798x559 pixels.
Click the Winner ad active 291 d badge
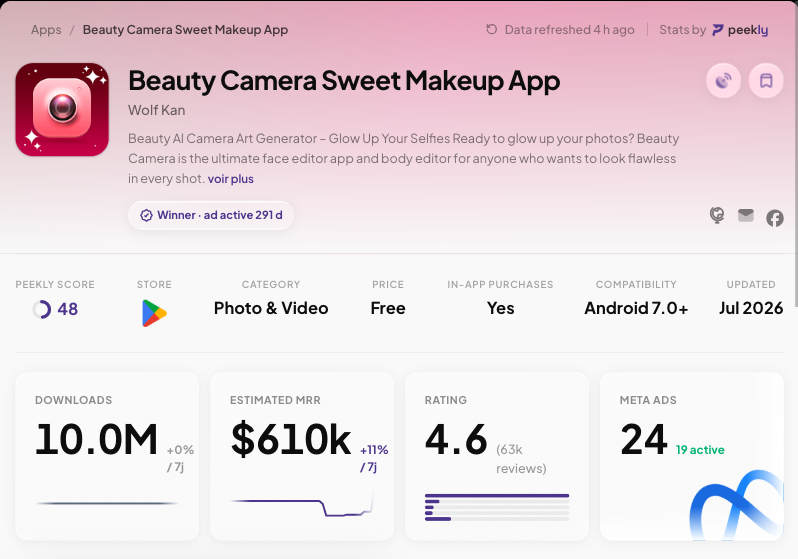[x=211, y=215]
